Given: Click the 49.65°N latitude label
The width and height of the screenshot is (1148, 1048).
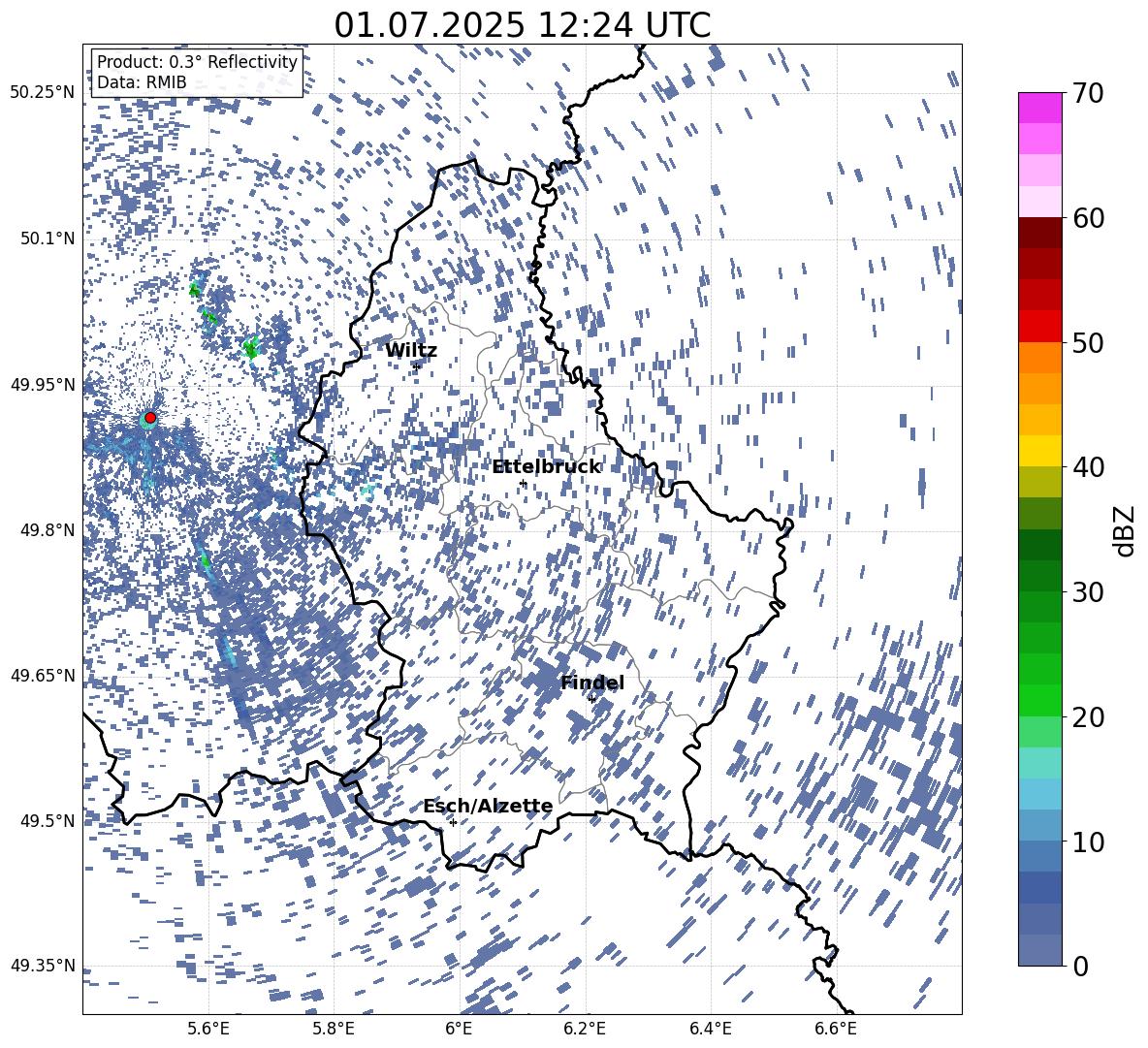Looking at the screenshot, I should (43, 675).
